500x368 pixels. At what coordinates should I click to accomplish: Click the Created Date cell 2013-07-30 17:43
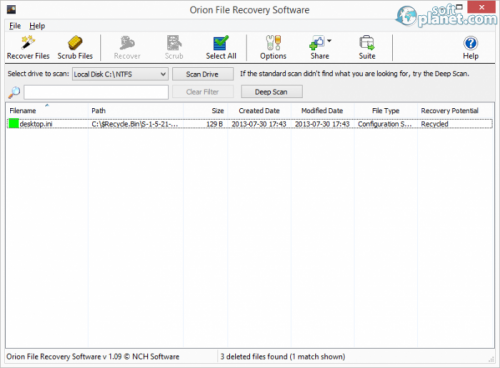click(259, 124)
